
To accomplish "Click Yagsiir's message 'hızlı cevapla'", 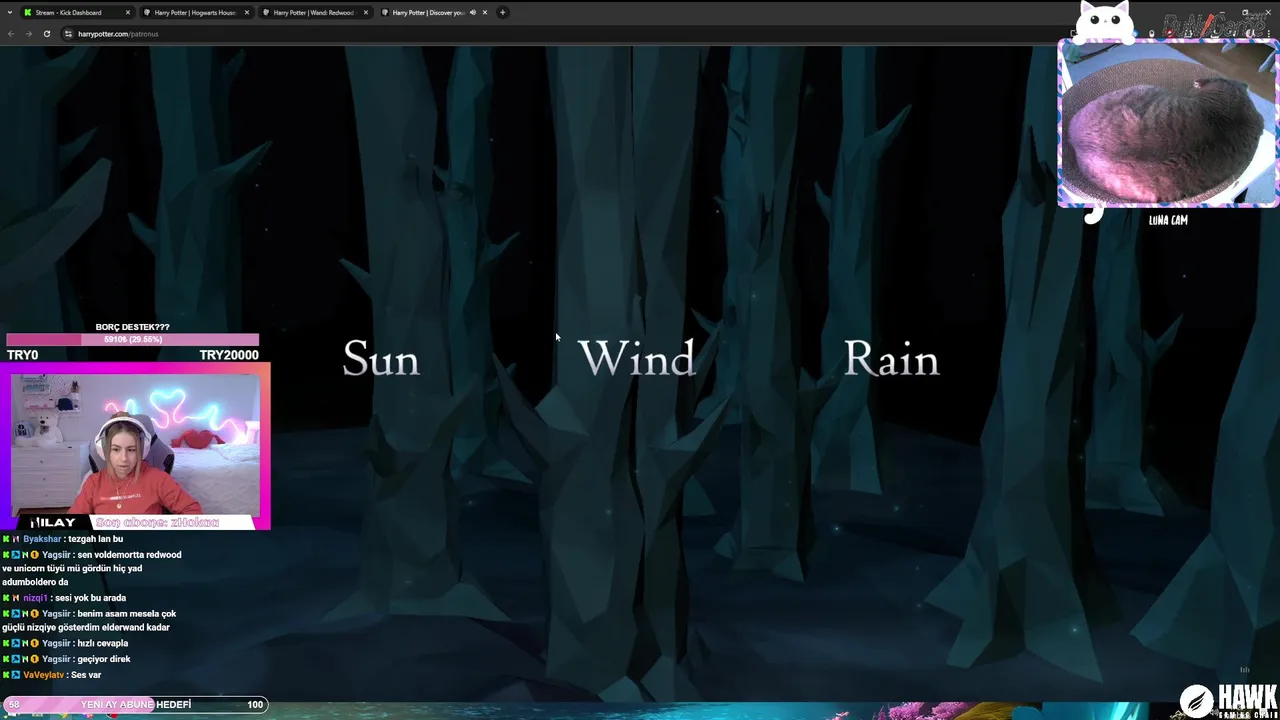I will pyautogui.click(x=103, y=643).
